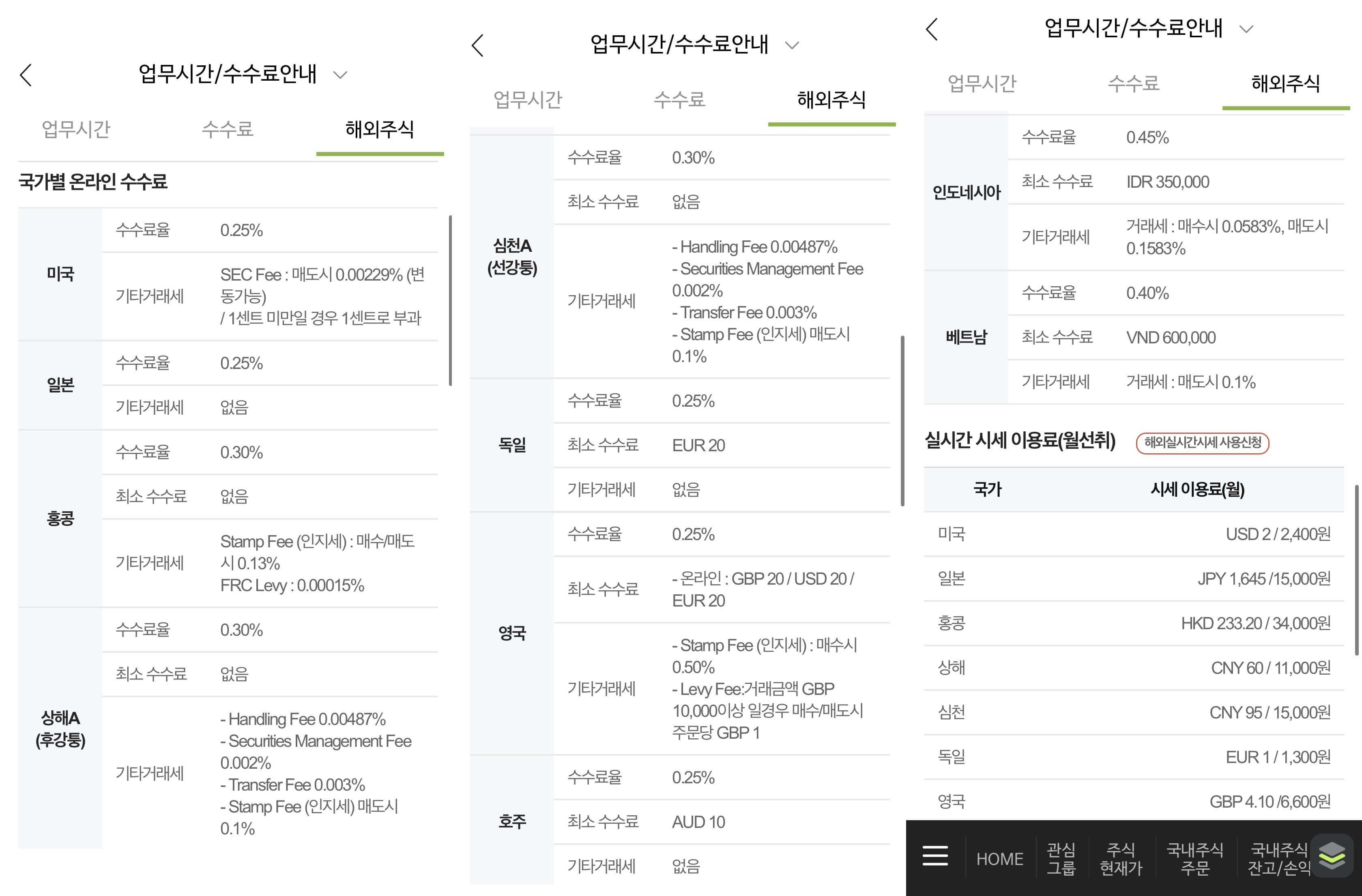Click the 미국 row in the fee table
The image size is (1362, 896).
[x=60, y=274]
